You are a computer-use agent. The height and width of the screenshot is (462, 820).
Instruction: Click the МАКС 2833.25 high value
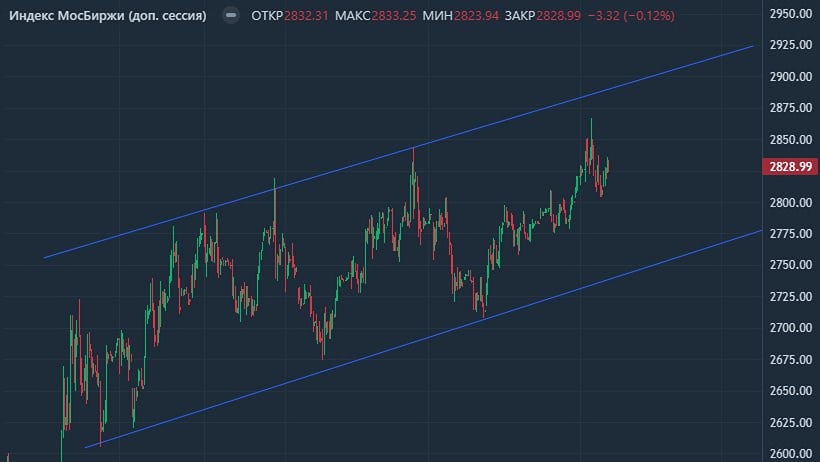375,16
